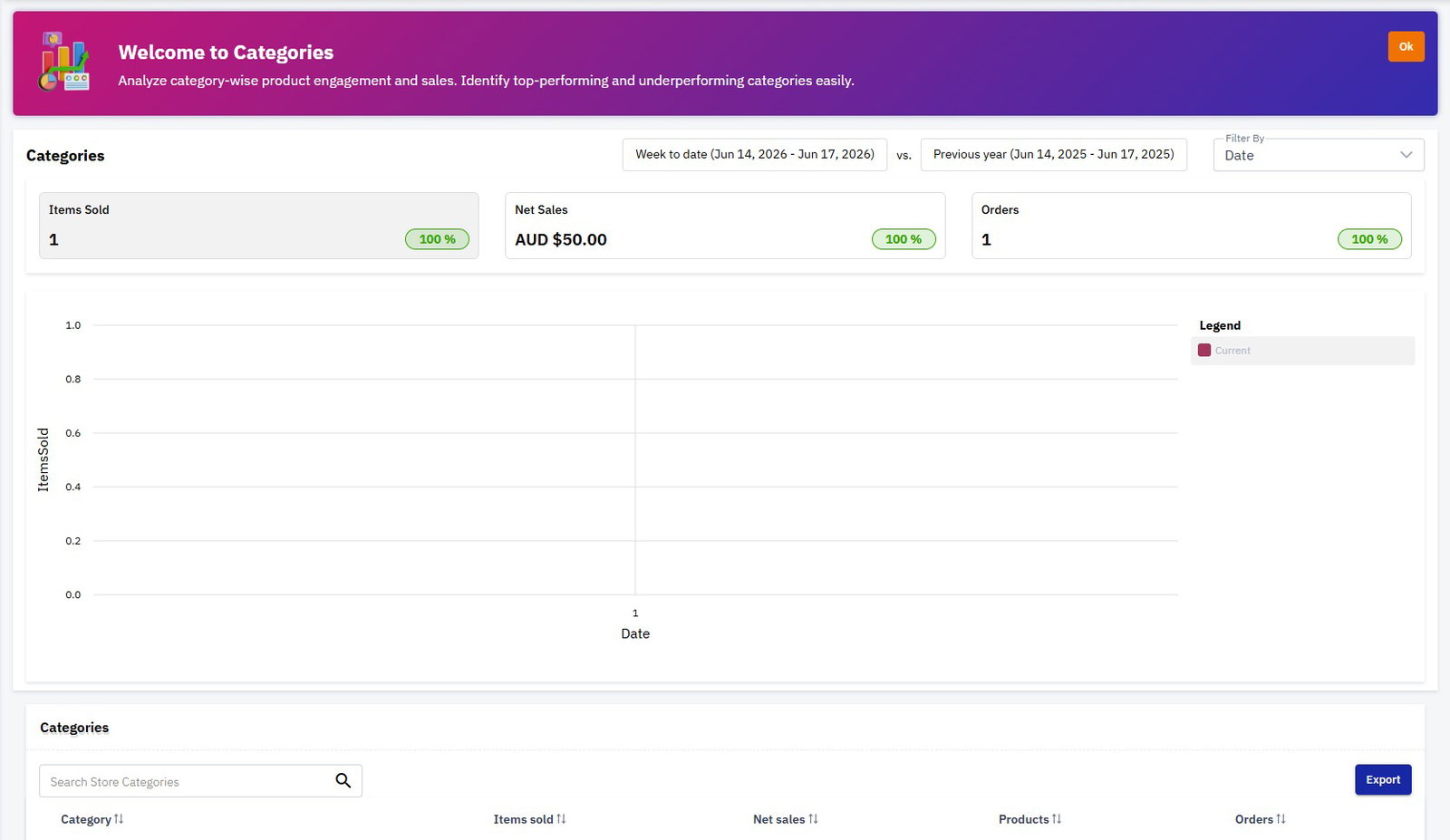Viewport: 1450px width, 840px height.
Task: Select the Items Sold metric card
Action: click(x=258, y=226)
